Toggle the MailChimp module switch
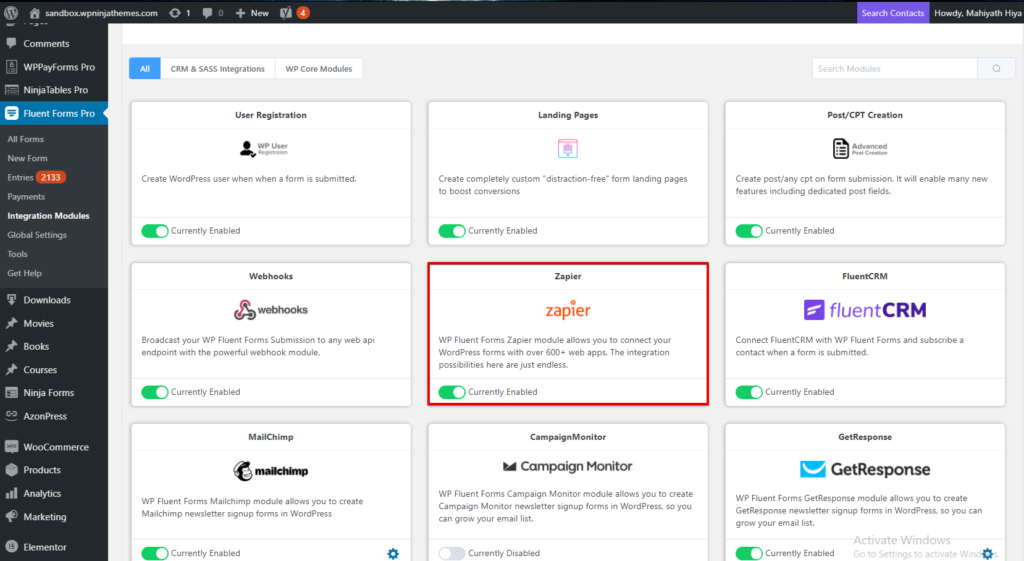The width and height of the screenshot is (1024, 561). 155,553
